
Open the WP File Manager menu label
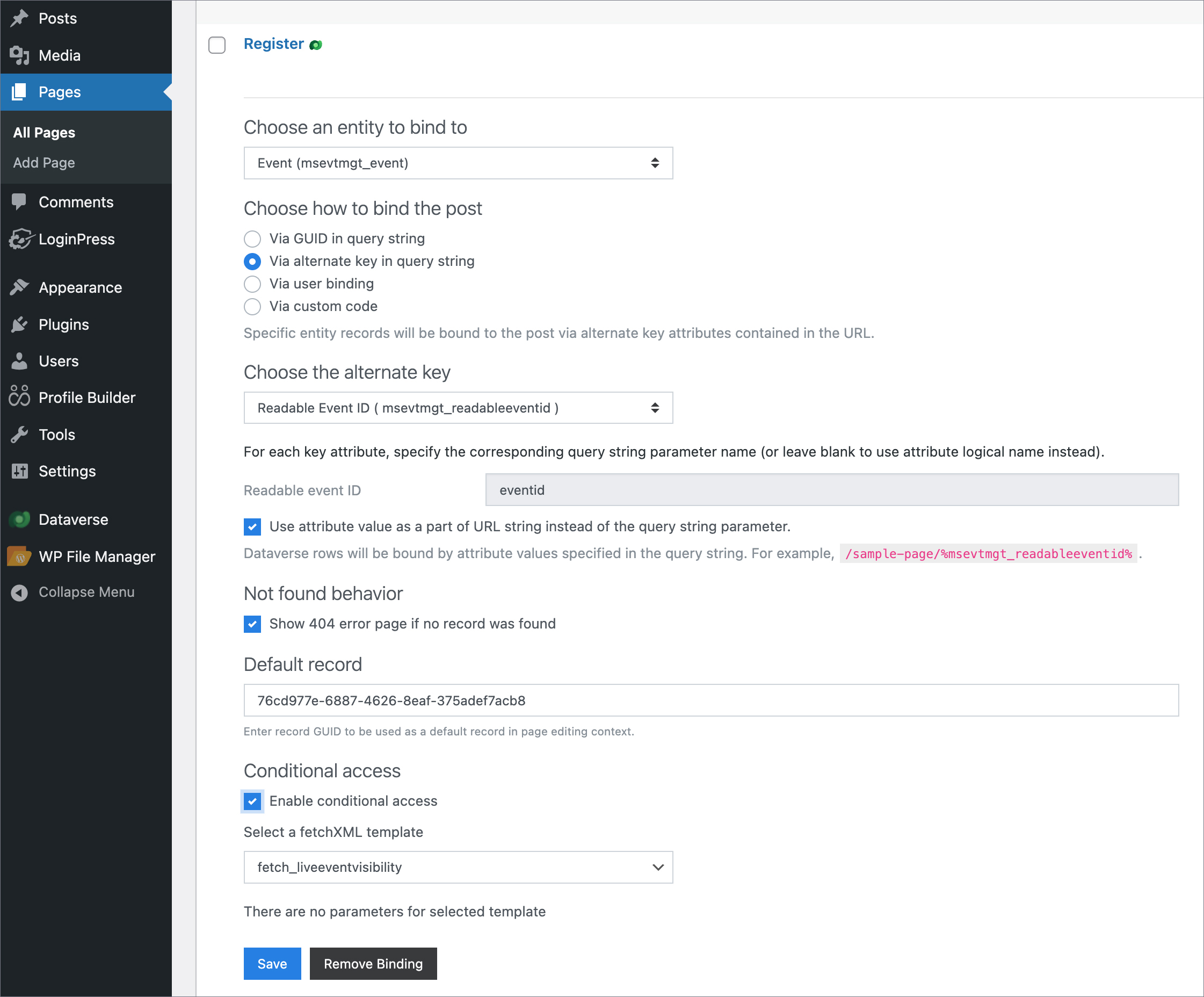97,557
